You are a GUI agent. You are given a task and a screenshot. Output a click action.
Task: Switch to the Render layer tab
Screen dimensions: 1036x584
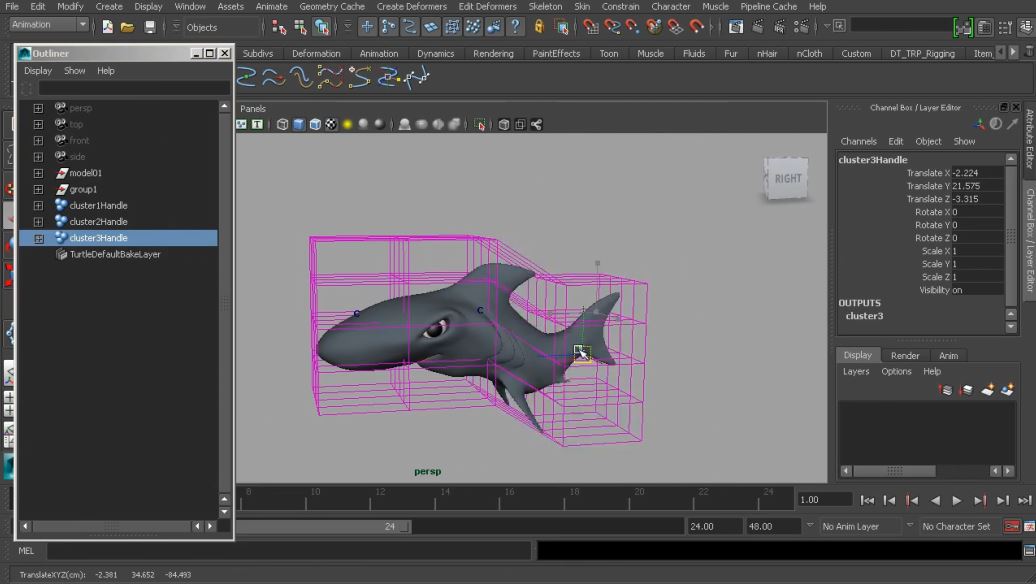[x=905, y=355]
